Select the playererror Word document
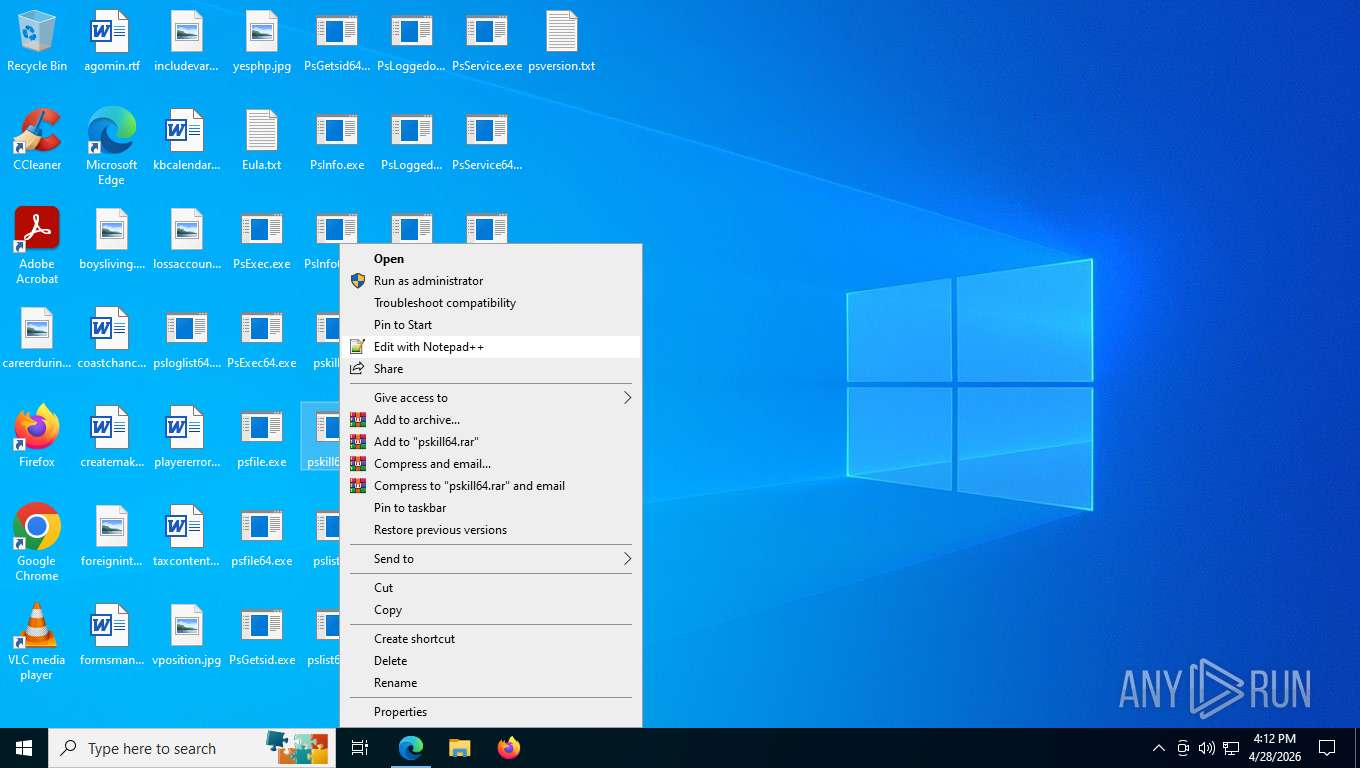Screen dimensions: 1360x768 tap(187, 437)
